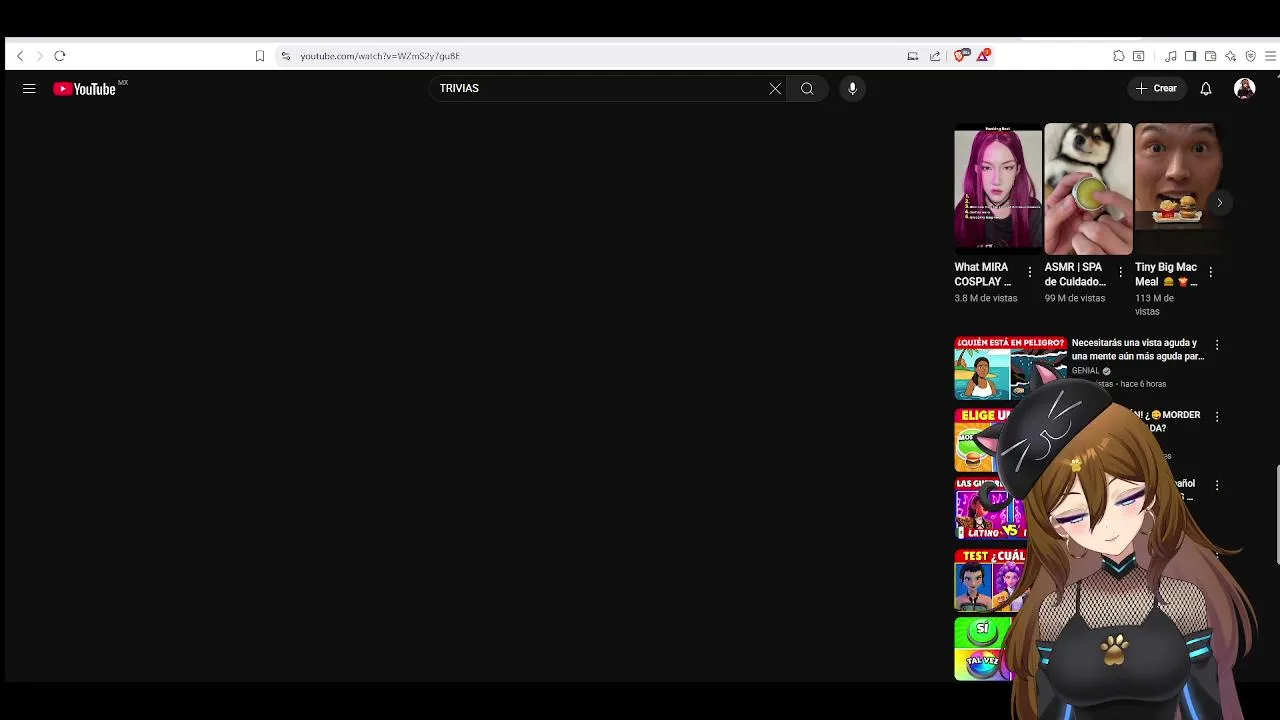Open the account avatar menu
The width and height of the screenshot is (1280, 720).
(1245, 89)
